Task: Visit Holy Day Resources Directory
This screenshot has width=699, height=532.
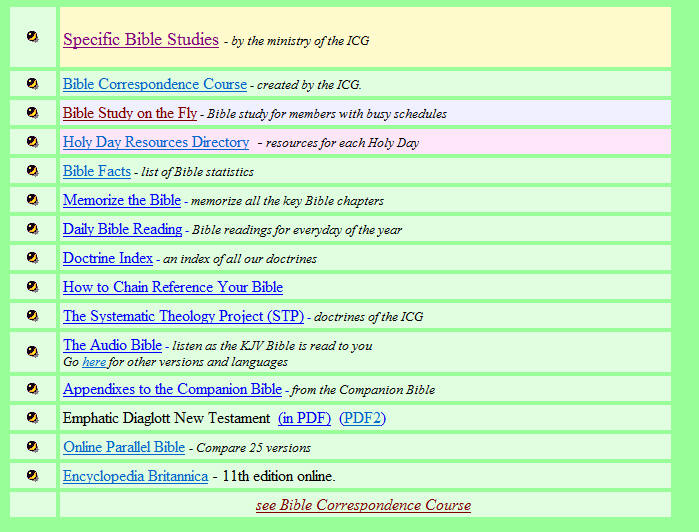Action: click(156, 142)
